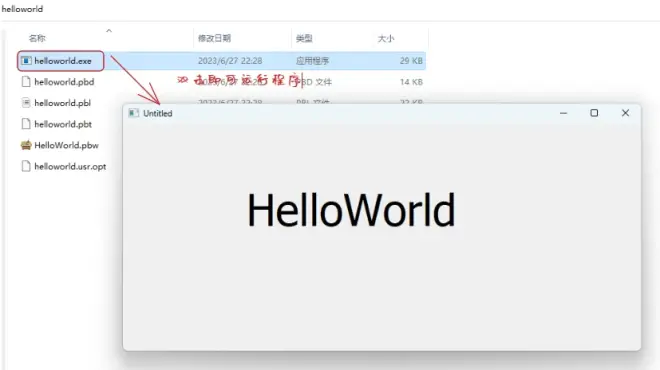Click the 29 KB size cell
660x370 pixels.
point(411,61)
